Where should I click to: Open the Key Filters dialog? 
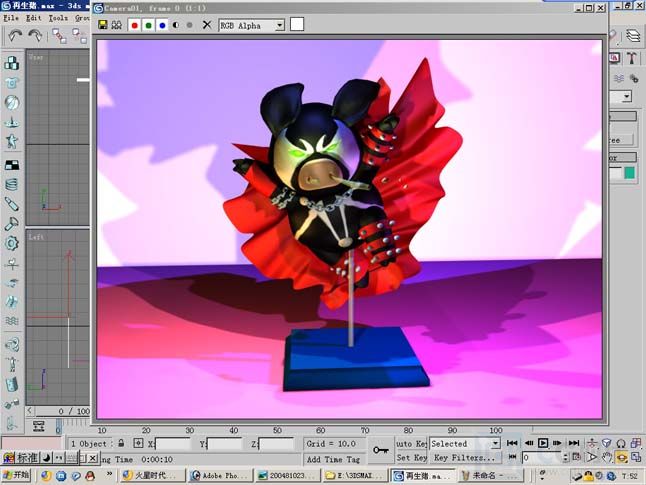click(465, 457)
